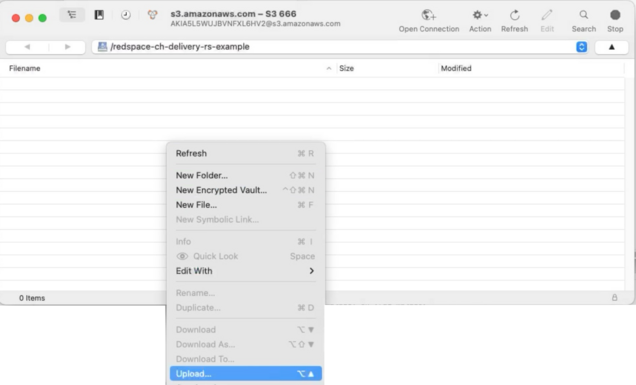This screenshot has width=636, height=385.
Task: Select Rename... in the context menu
Action: 245,293
